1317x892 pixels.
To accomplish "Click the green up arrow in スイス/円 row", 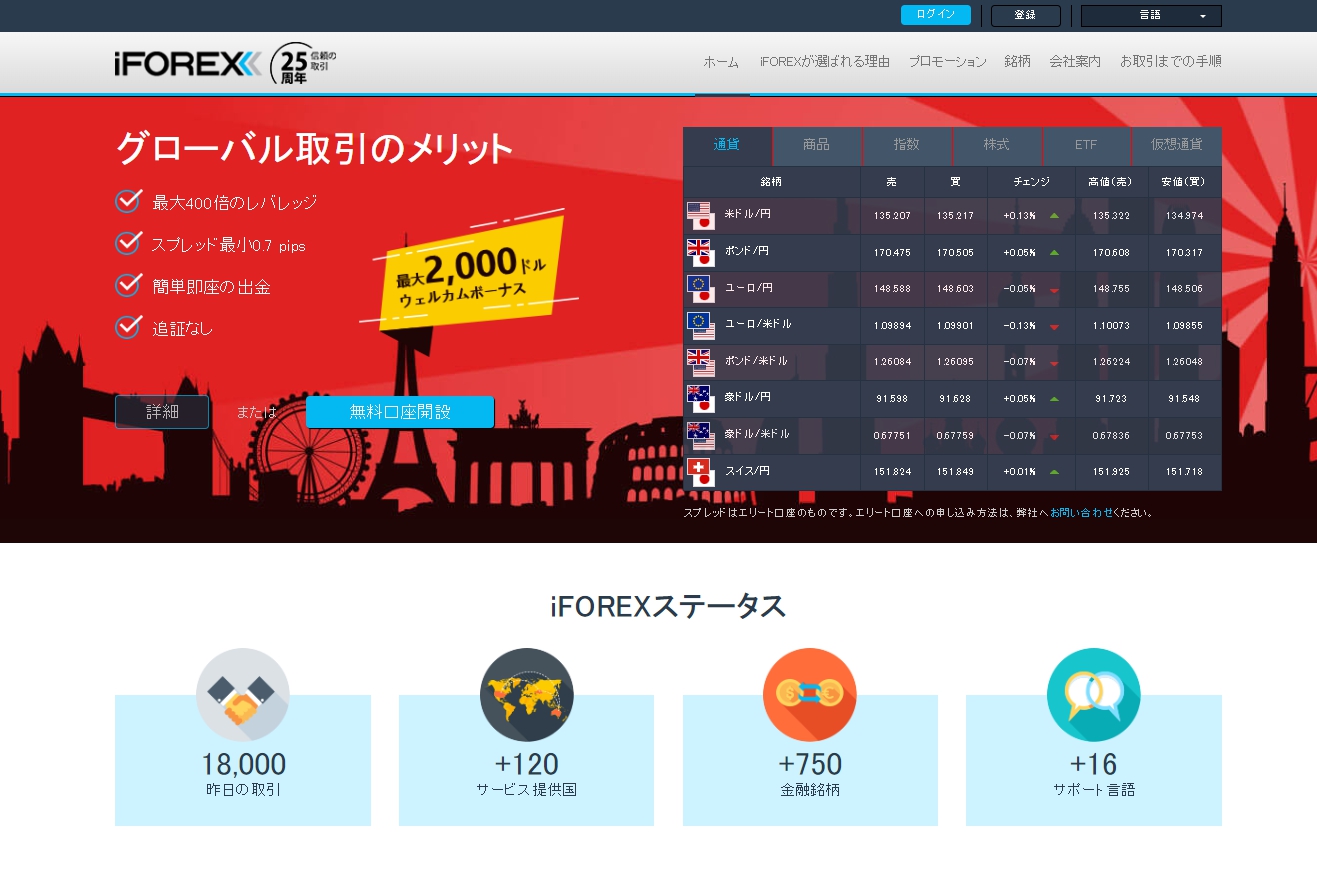I will click(x=1054, y=472).
